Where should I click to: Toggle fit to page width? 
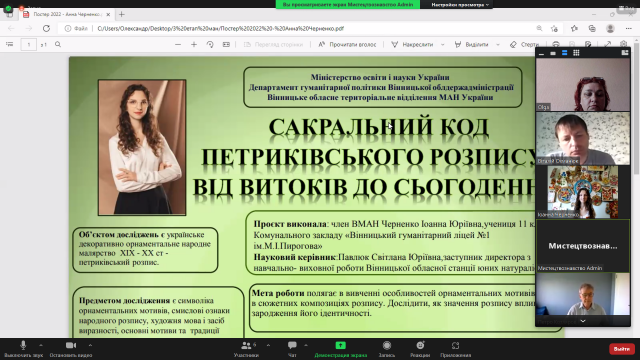point(226,44)
